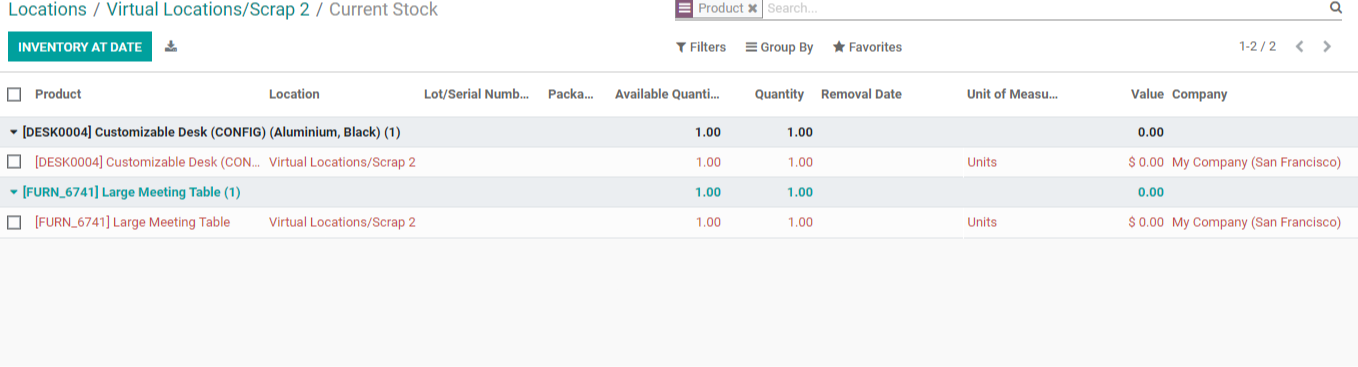
Task: Go to next page arrow
Action: tap(1327, 47)
